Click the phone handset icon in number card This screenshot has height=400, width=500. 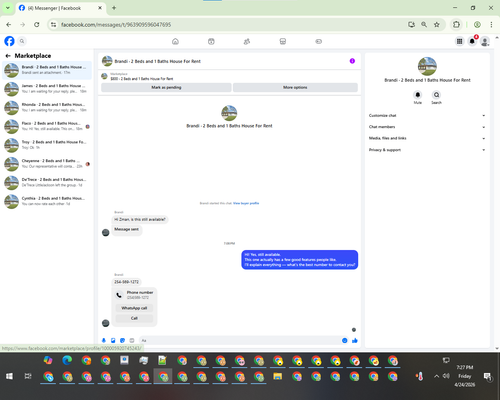click(x=119, y=295)
